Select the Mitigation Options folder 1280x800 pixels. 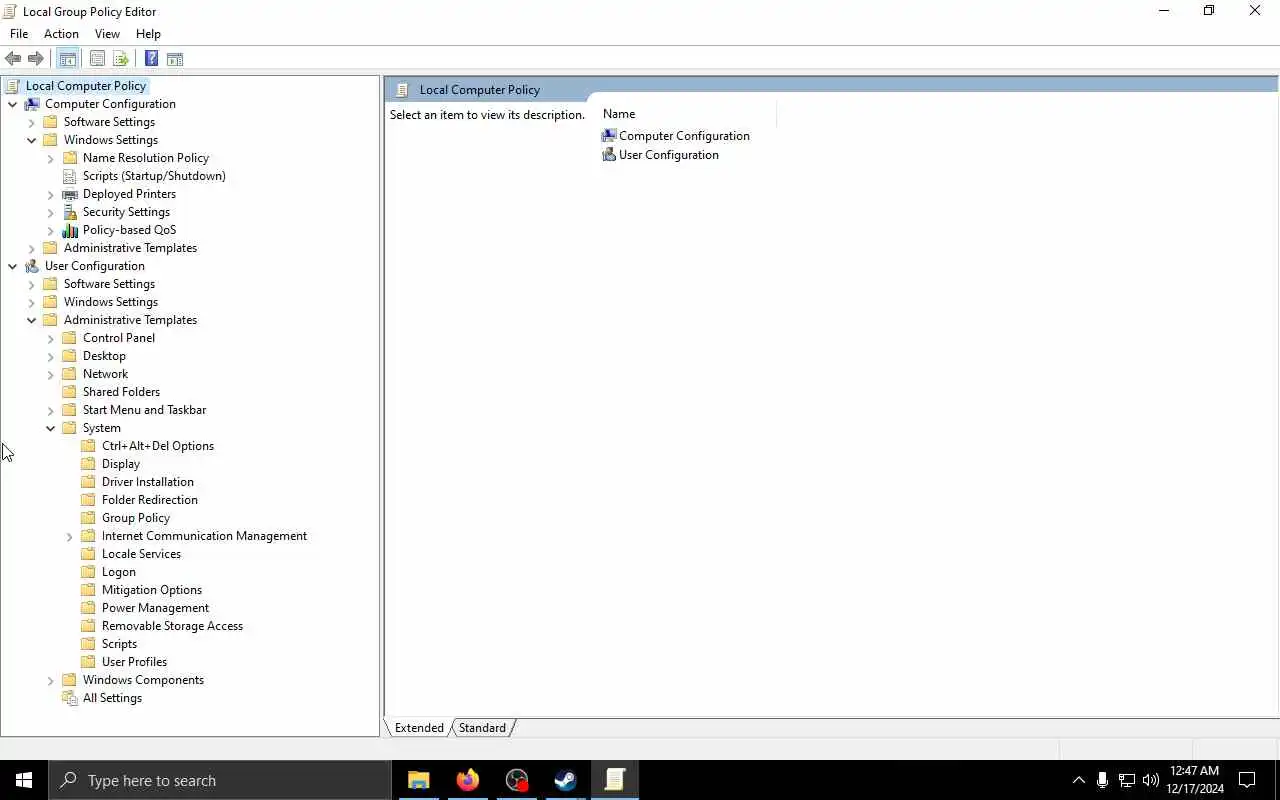[x=152, y=590]
